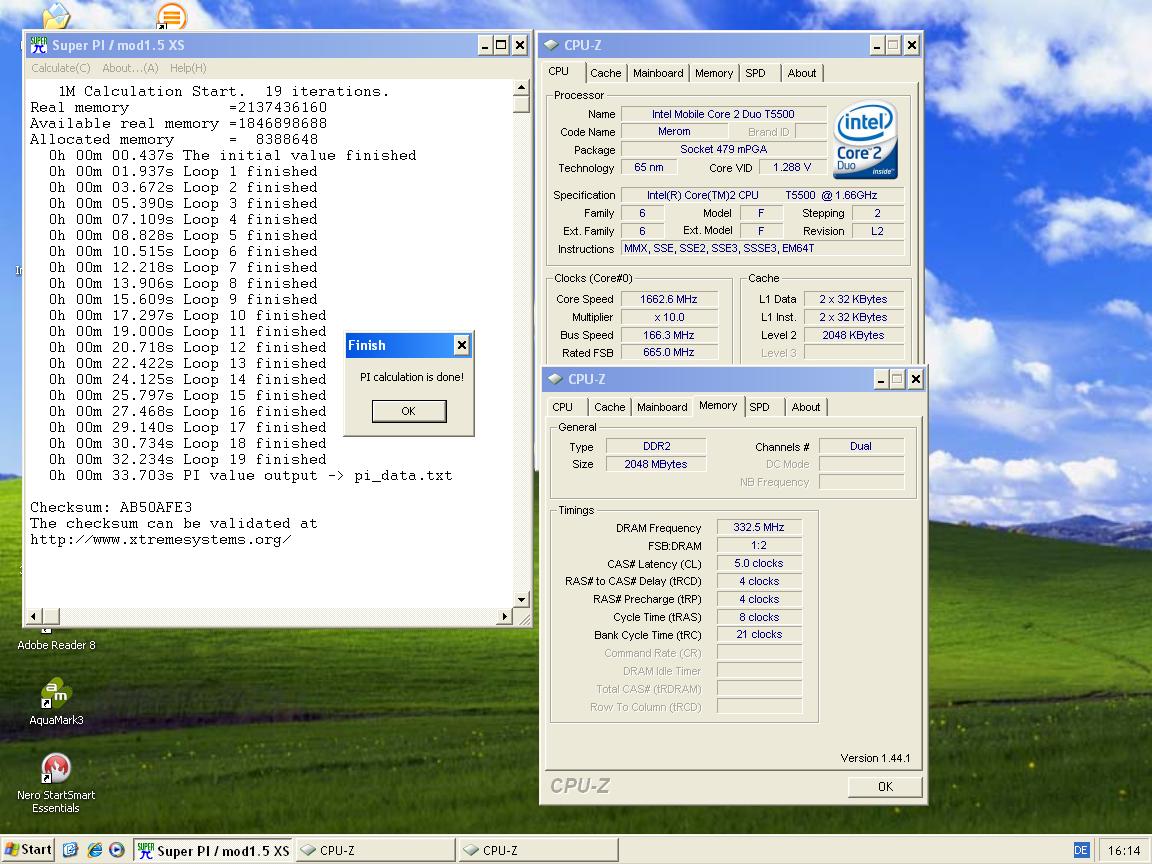The width and height of the screenshot is (1152, 864).
Task: Switch to Memory tab in upper CPU-Z window
Action: pos(713,73)
